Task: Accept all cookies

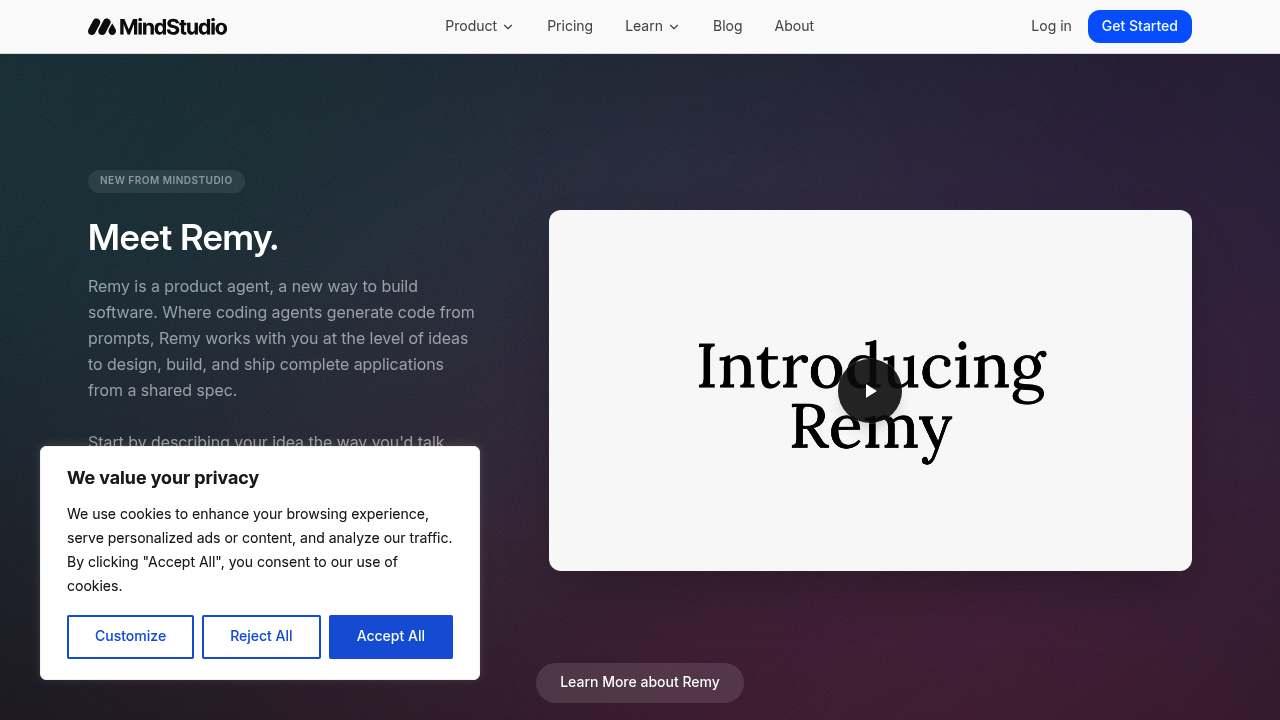Action: click(x=391, y=637)
